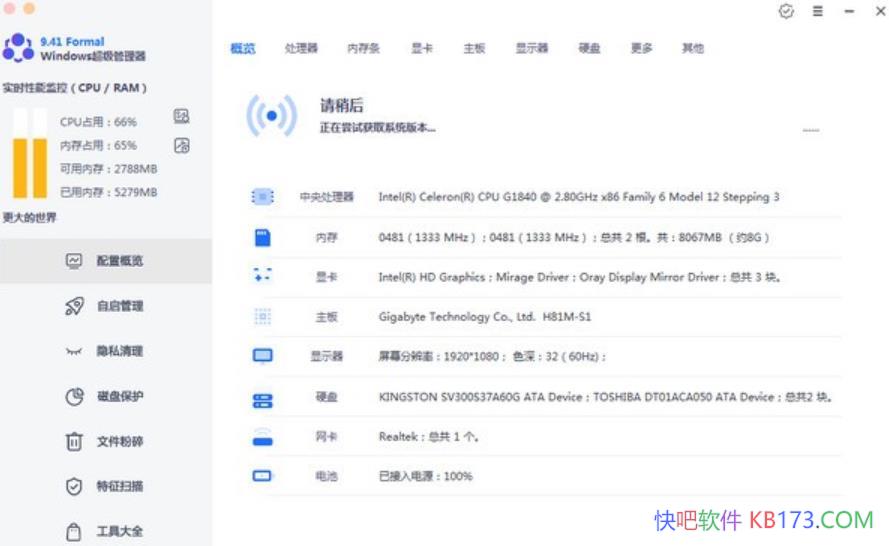Switch to the 处理器 tab
The width and height of the screenshot is (889, 546).
point(300,48)
